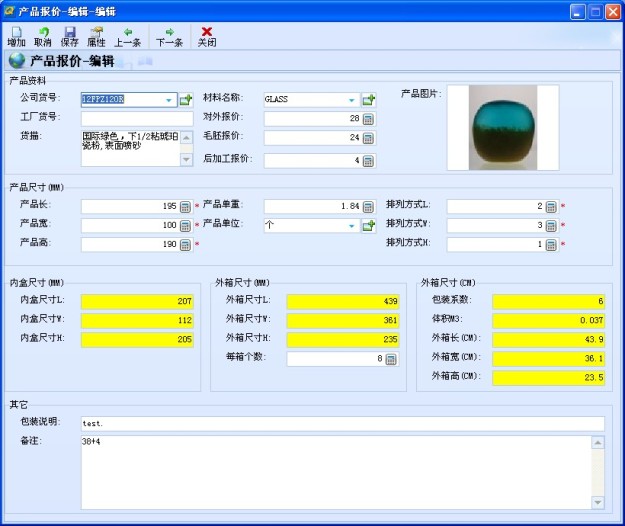This screenshot has height=526, width=625.
Task: Open calculator icon for 每箱个数
Action: (x=391, y=359)
